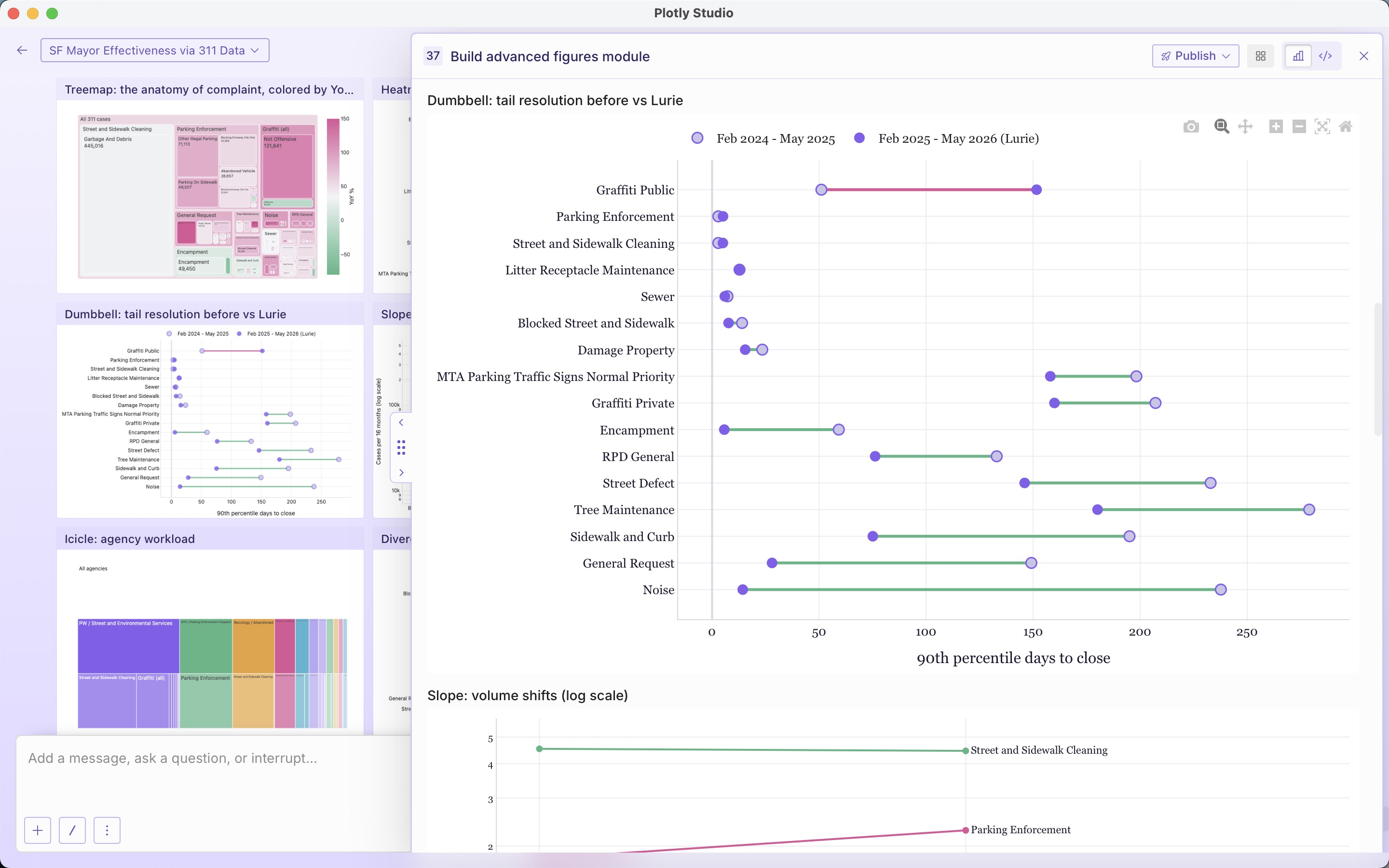Click the treemap YoY % colorbar
The width and height of the screenshot is (1389, 868).
(x=333, y=196)
